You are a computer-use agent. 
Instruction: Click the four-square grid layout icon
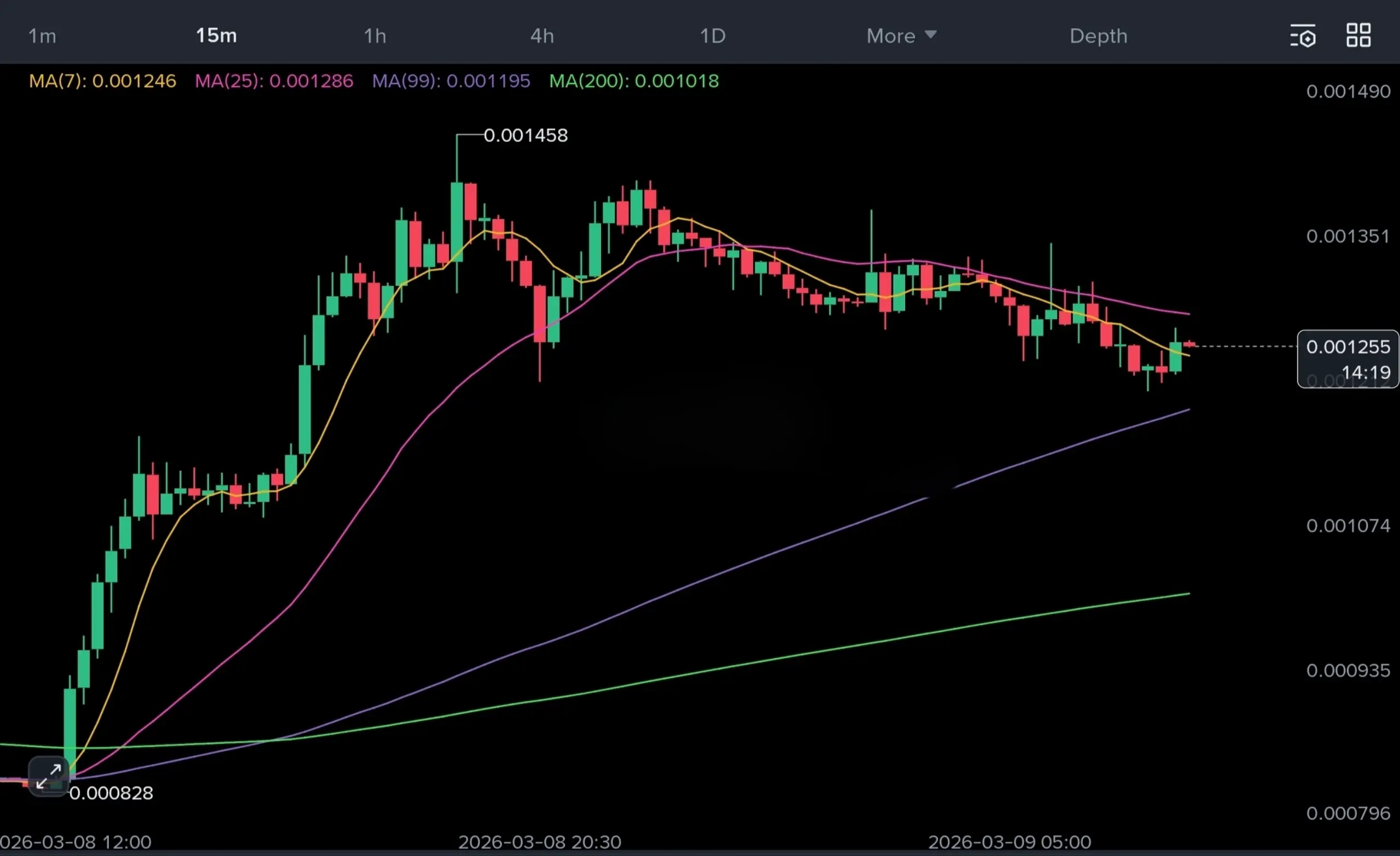tap(1358, 35)
